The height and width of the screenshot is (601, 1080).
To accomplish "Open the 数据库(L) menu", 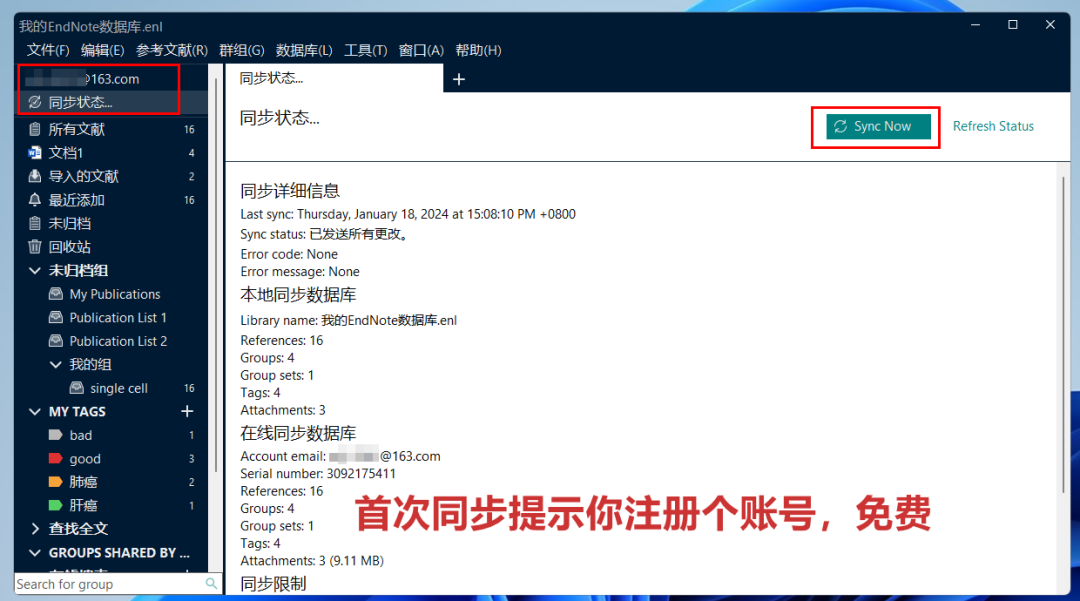I will tap(304, 50).
